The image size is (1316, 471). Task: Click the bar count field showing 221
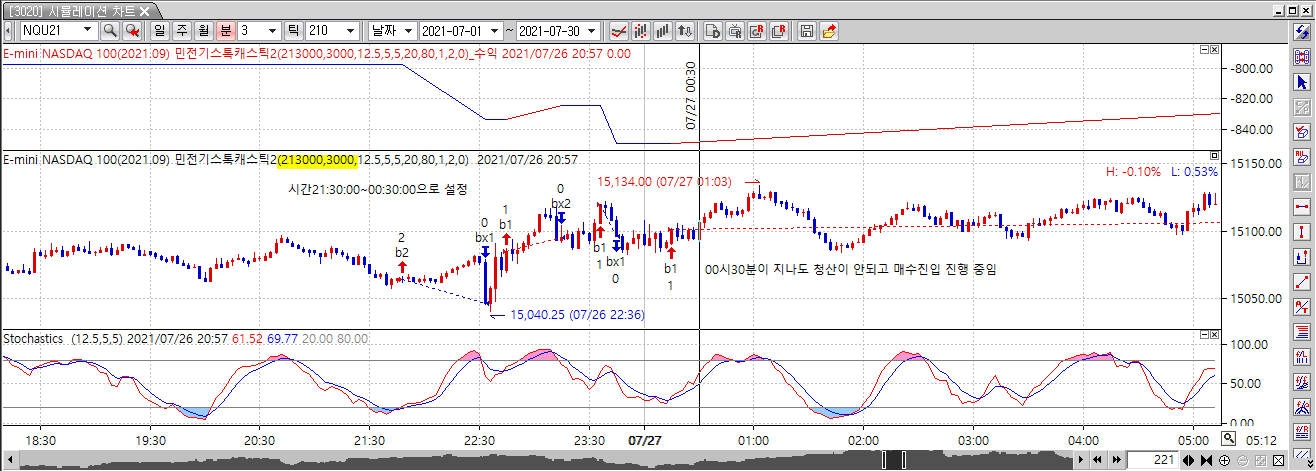coord(1150,460)
